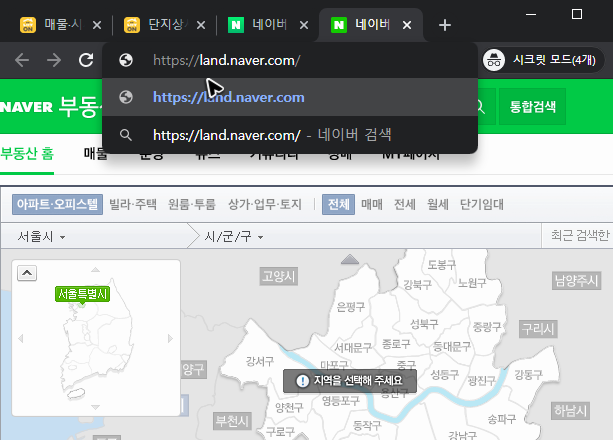Select the 네이버 검색 suggestion row
The height and width of the screenshot is (440, 613).
(289, 135)
